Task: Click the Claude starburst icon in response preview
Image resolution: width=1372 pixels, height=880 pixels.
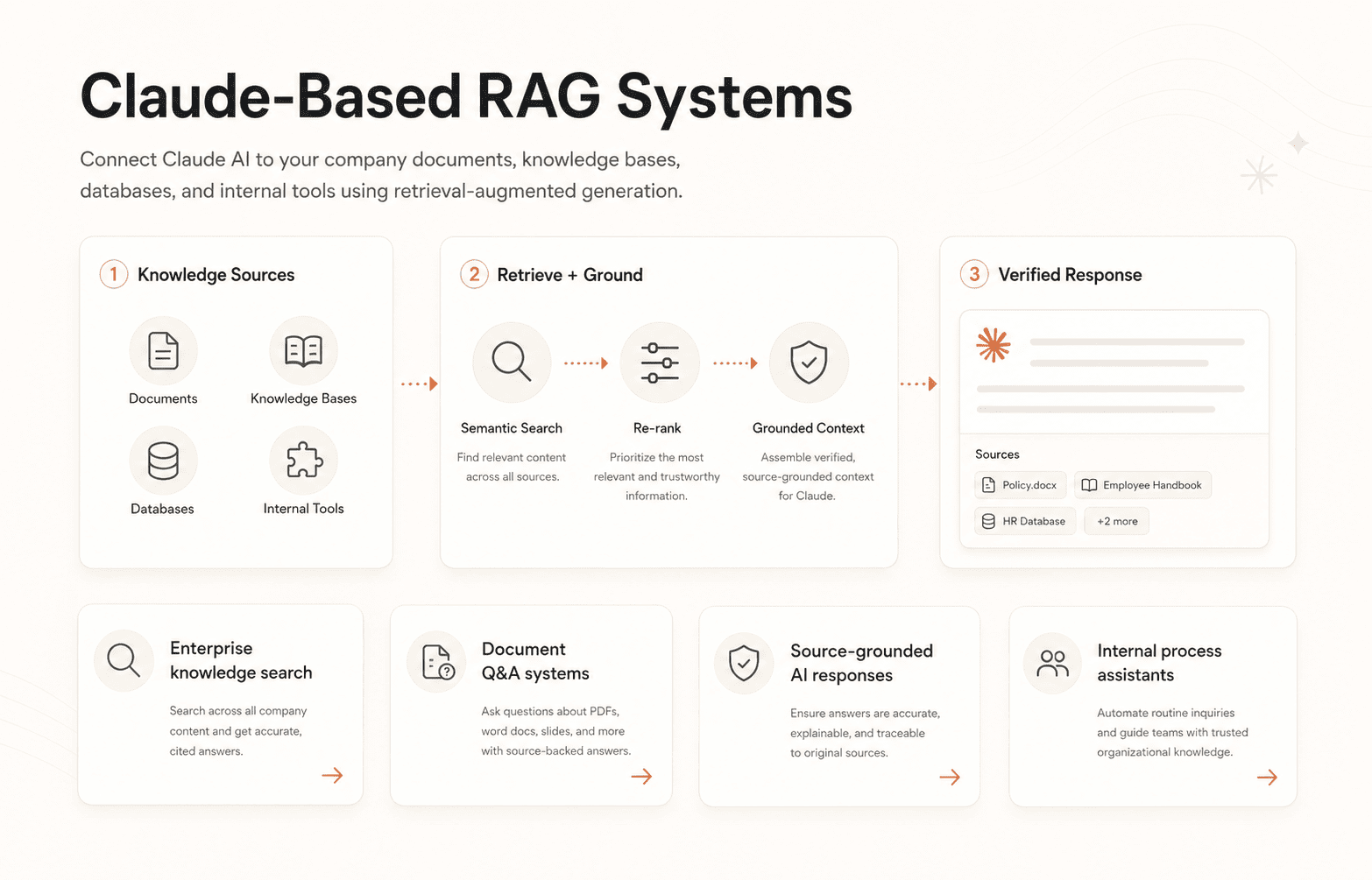Action: pyautogui.click(x=994, y=345)
